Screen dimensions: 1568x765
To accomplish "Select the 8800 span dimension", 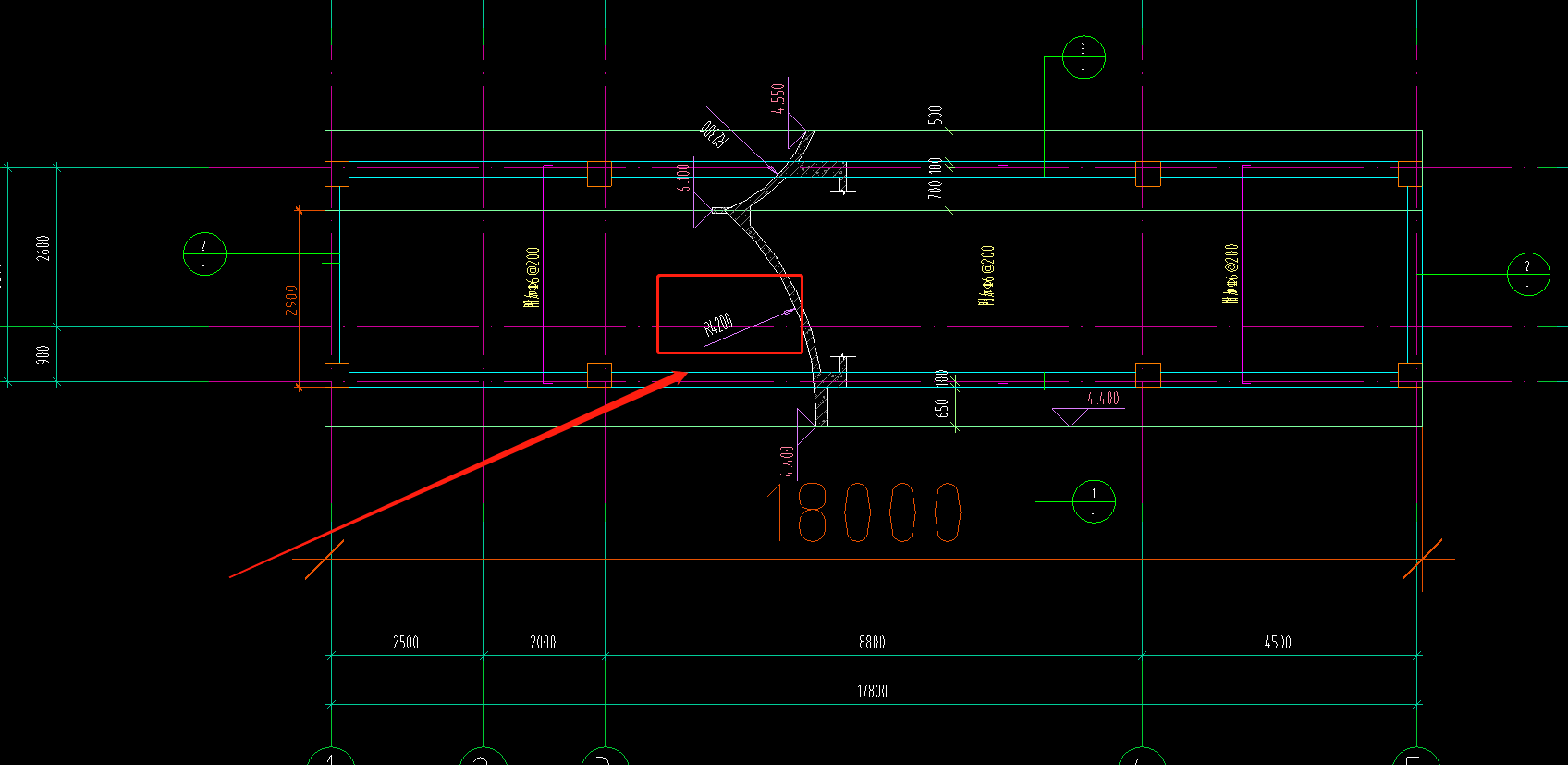I will click(x=872, y=642).
